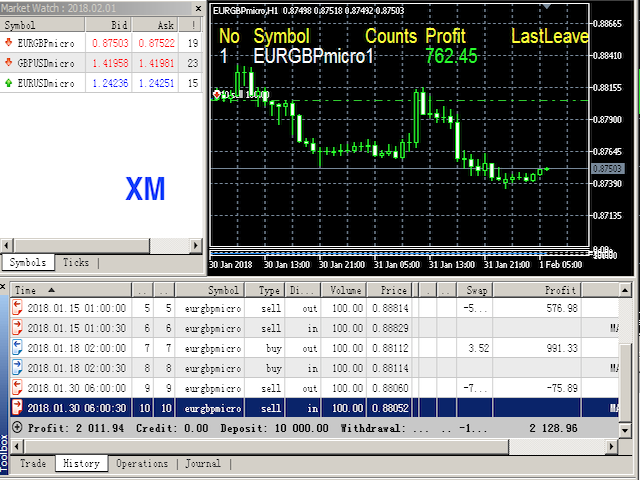Click the deal icon for 2018.01.18 02:00:00
This screenshot has width=640, height=480.
tap(17, 348)
